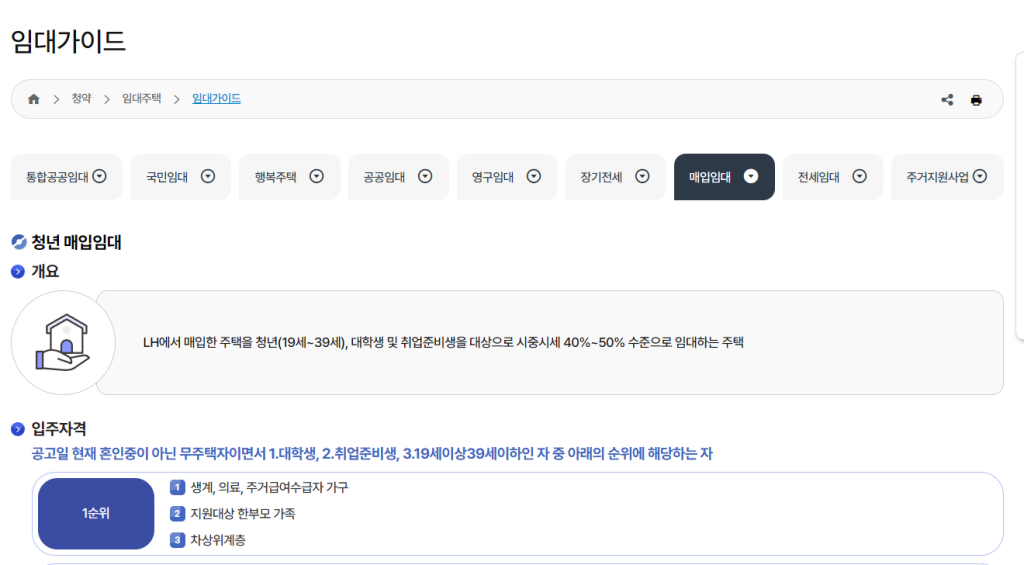Expand 국민임대 dropdown arrow
The height and width of the screenshot is (565, 1024).
click(208, 176)
